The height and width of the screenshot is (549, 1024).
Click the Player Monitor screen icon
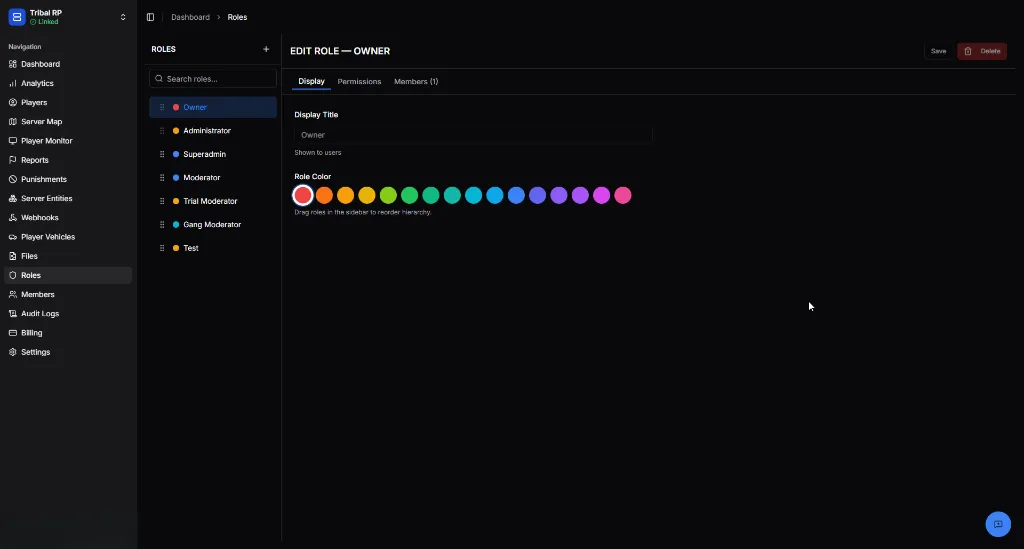pos(12,141)
